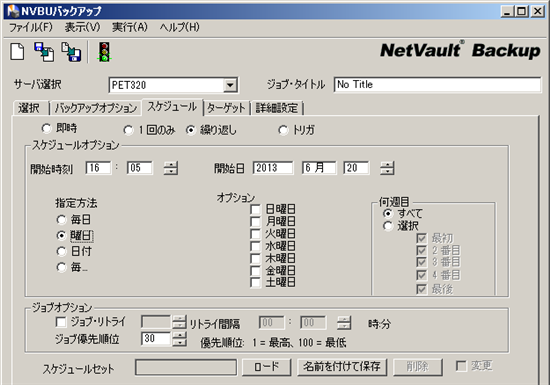Select the 1回のみ radio button

[128, 130]
